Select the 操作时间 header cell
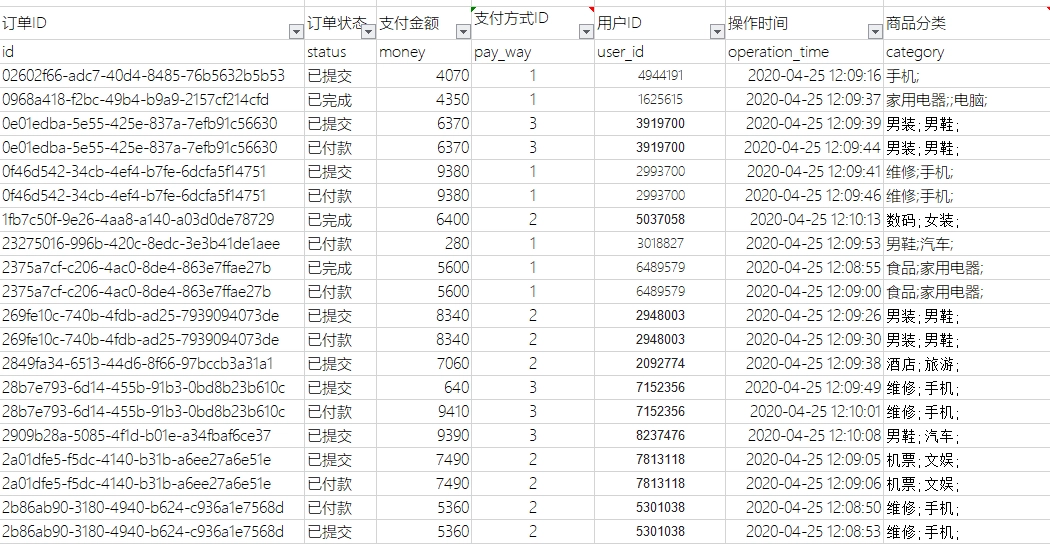1050x544 pixels. click(x=805, y=23)
